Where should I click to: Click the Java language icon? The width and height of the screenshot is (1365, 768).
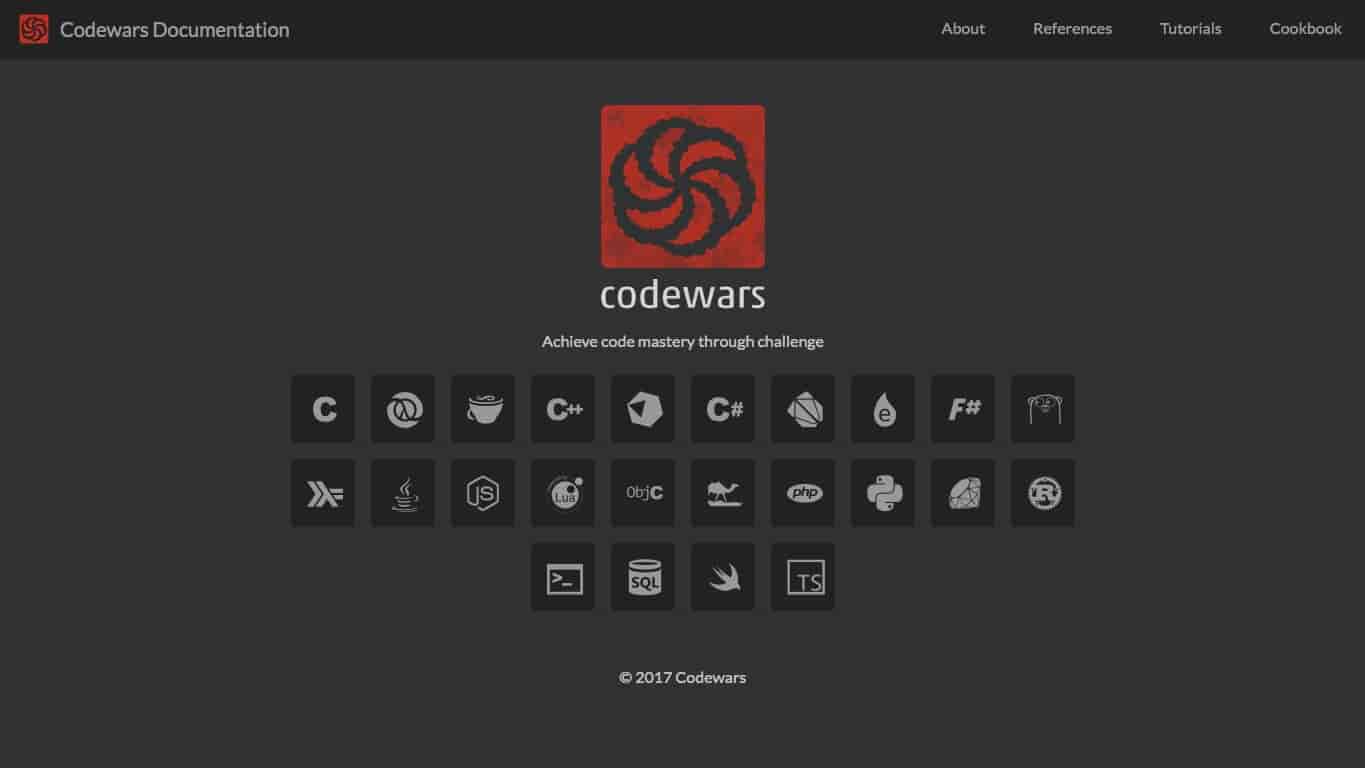tap(402, 492)
